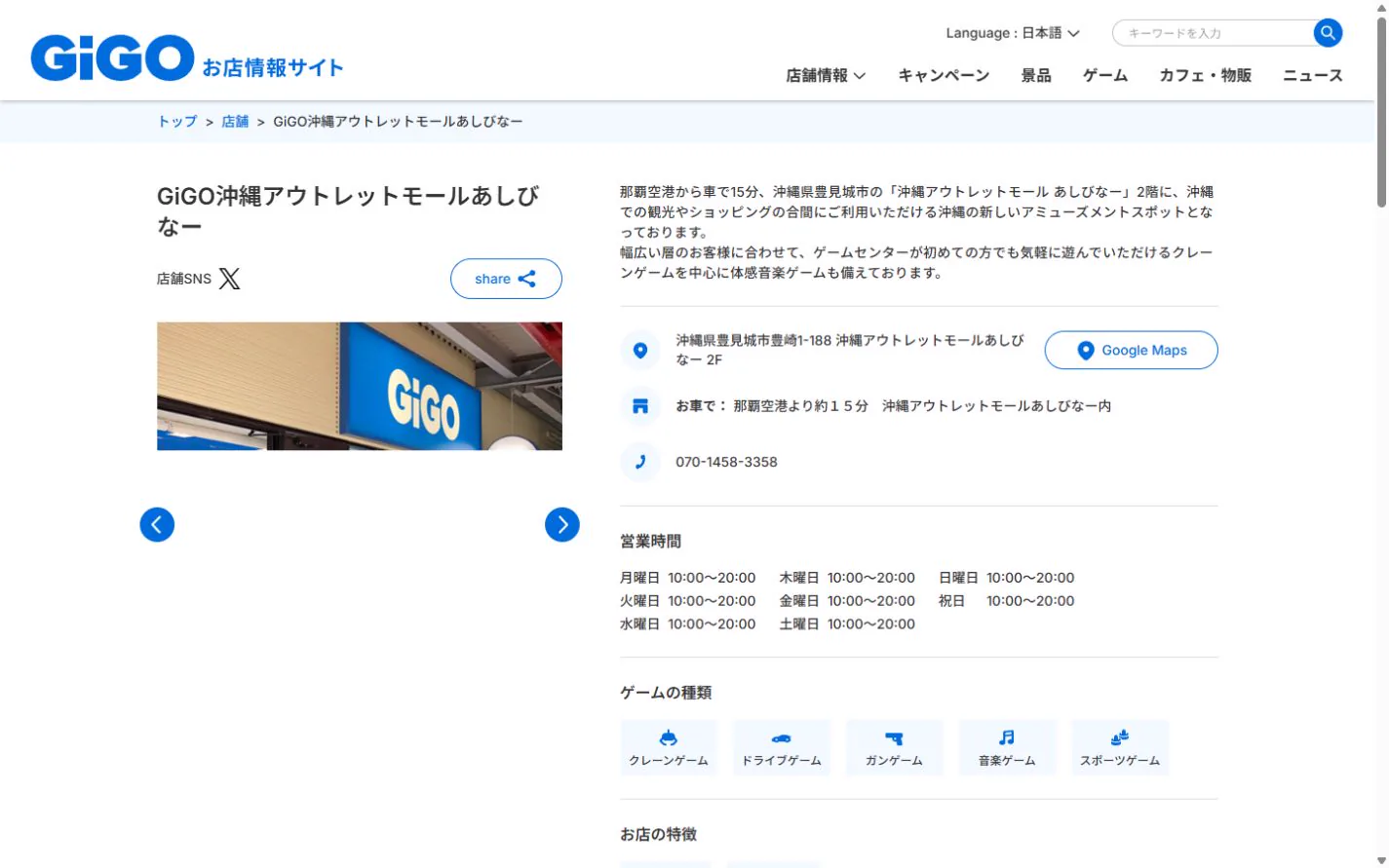Viewport: 1389px width, 868px height.
Task: Click the お店情報サイト site title text
Action: (x=273, y=68)
